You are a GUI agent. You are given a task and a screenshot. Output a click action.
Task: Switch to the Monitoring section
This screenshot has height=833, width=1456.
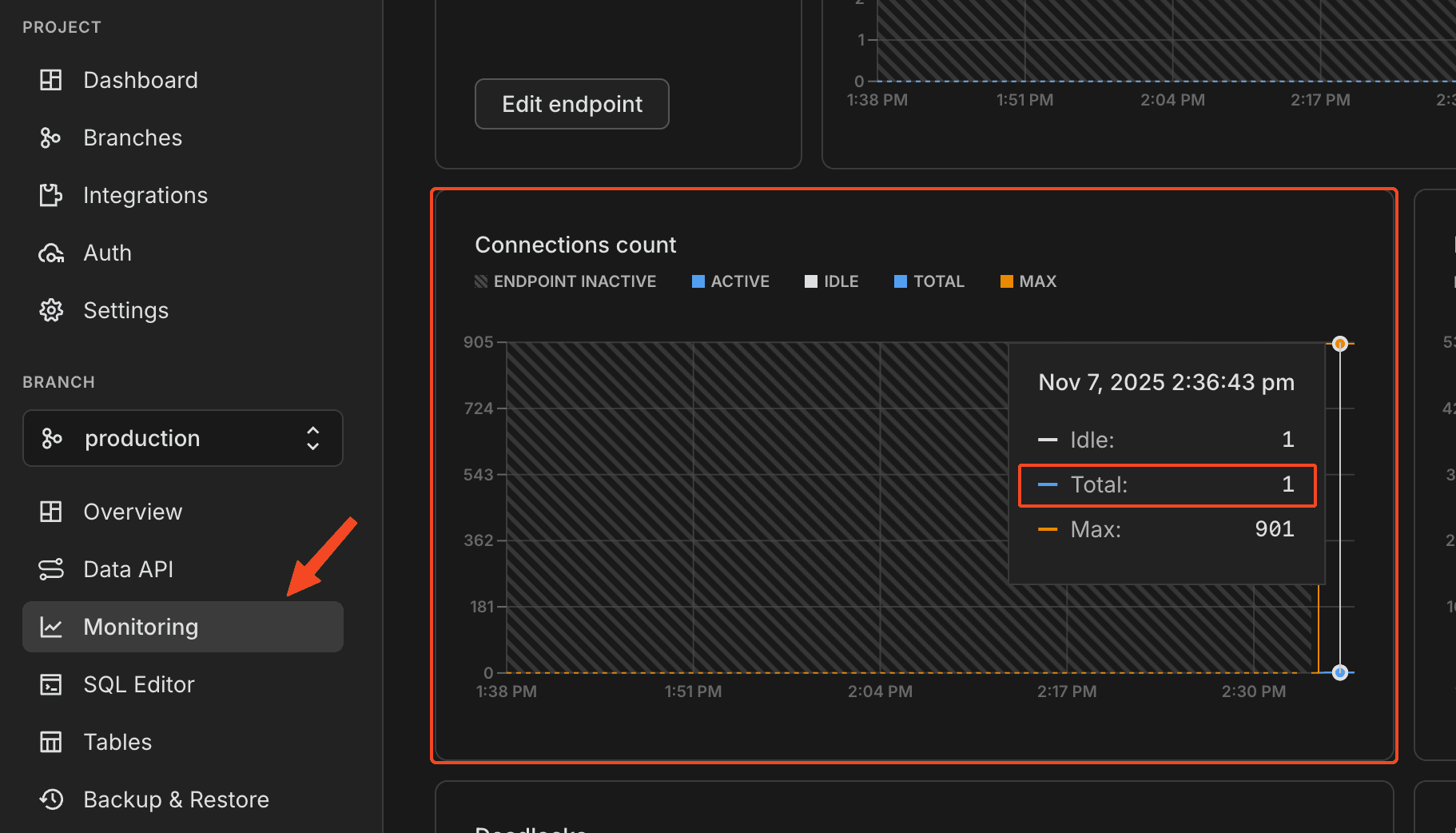pyautogui.click(x=141, y=627)
